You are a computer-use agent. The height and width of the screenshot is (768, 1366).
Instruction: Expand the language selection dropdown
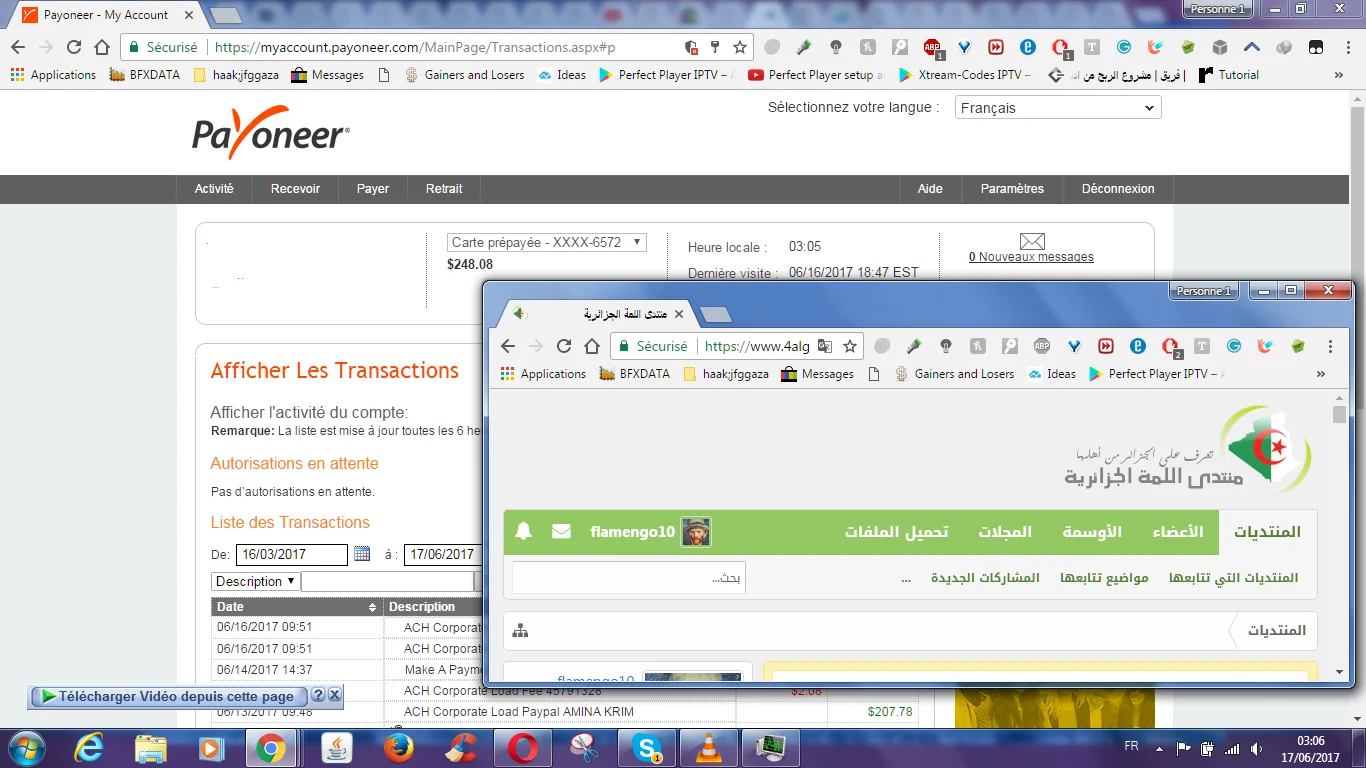click(x=1057, y=108)
